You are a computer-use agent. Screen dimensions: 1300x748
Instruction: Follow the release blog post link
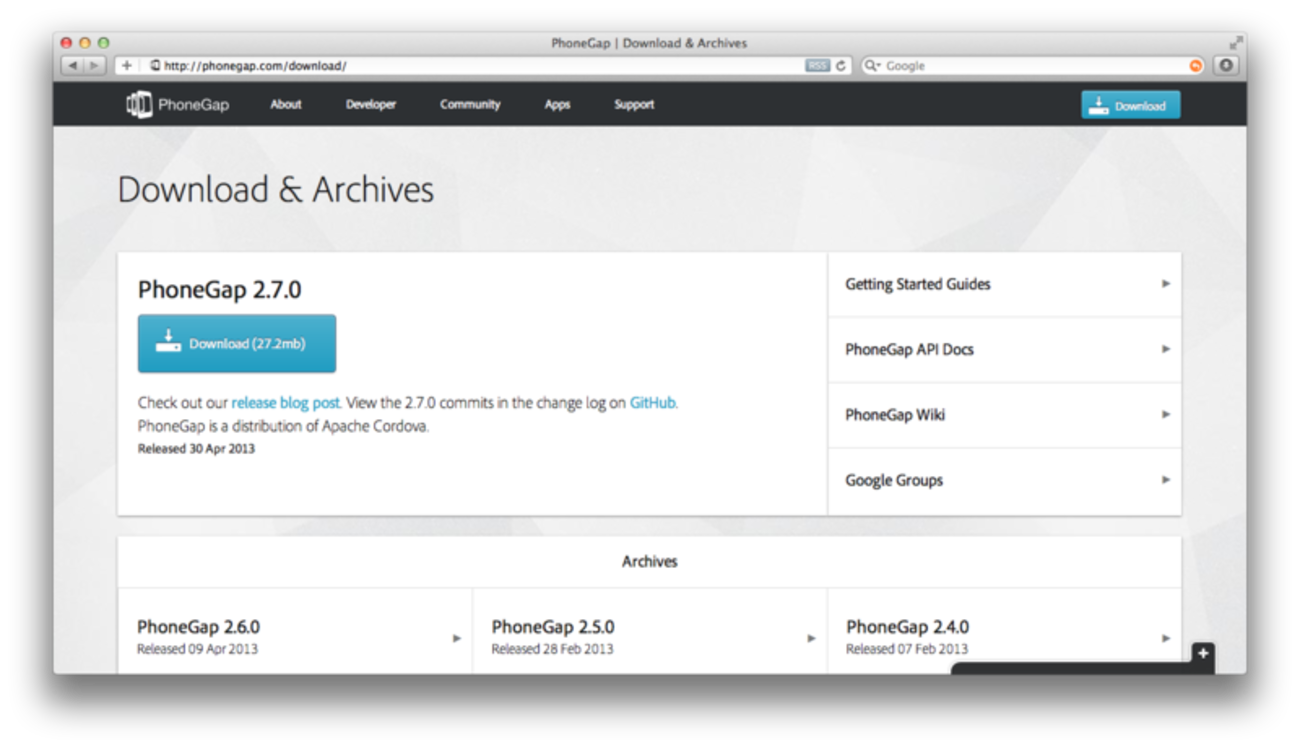point(286,403)
